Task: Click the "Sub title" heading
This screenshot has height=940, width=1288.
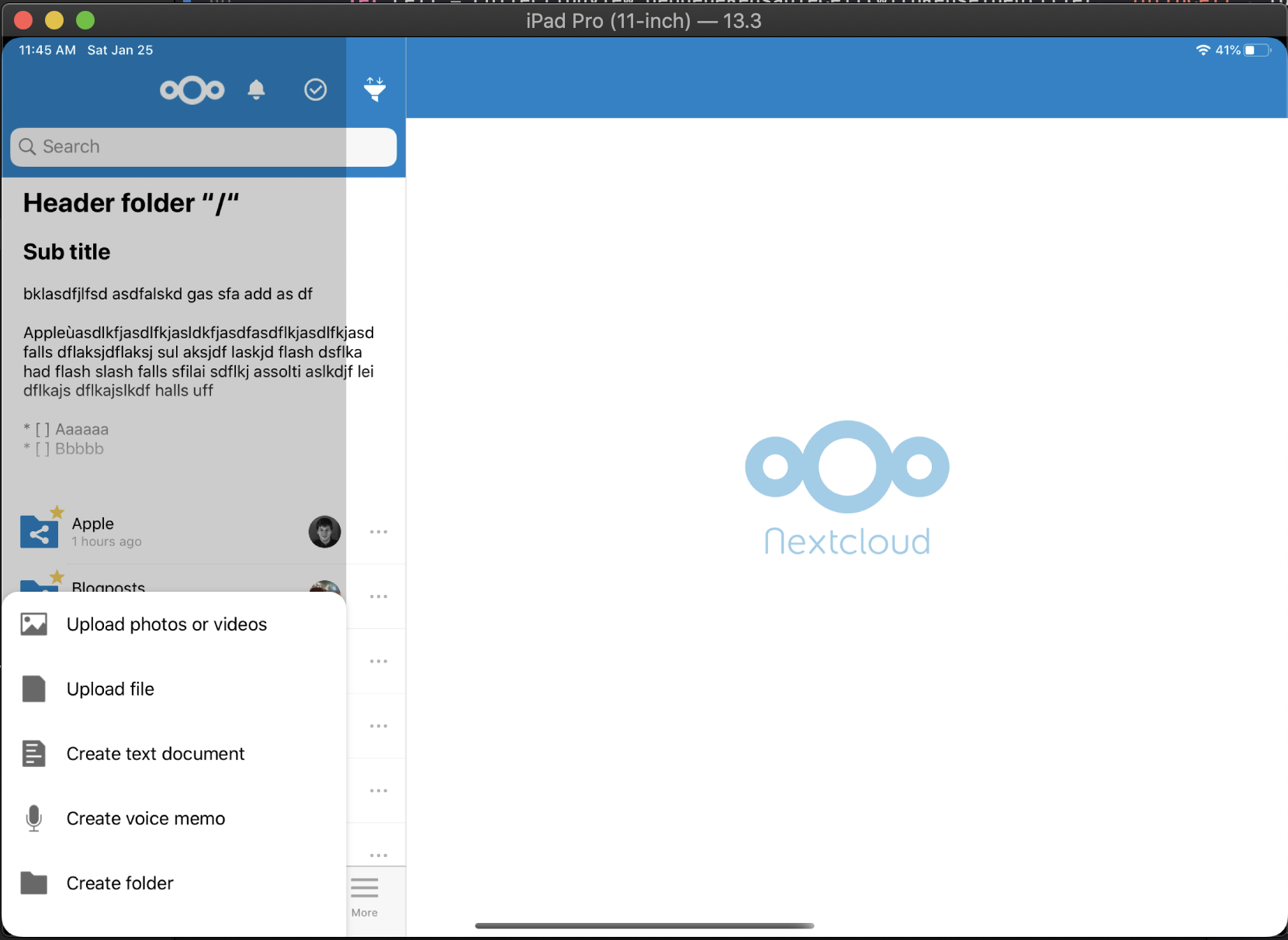Action: point(67,252)
